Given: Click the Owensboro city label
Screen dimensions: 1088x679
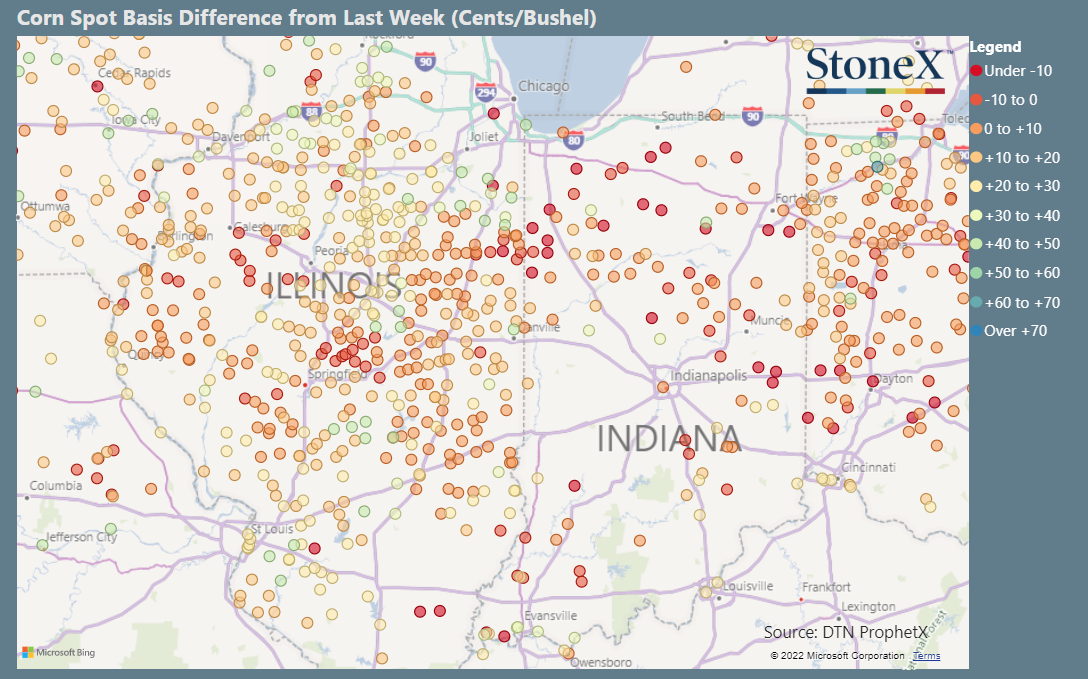Looking at the screenshot, I should pyautogui.click(x=601, y=662).
